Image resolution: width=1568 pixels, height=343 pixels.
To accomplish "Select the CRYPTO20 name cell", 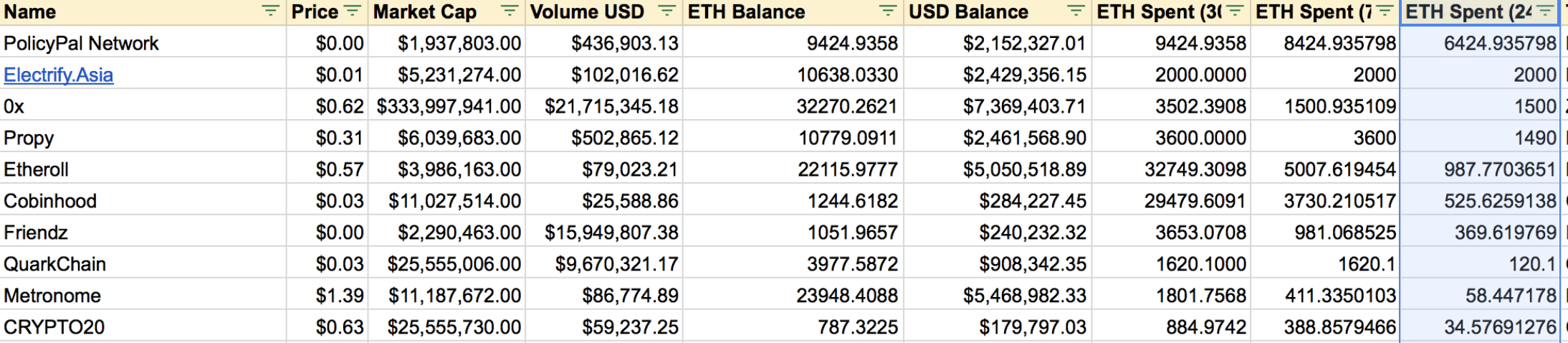I will tap(143, 327).
